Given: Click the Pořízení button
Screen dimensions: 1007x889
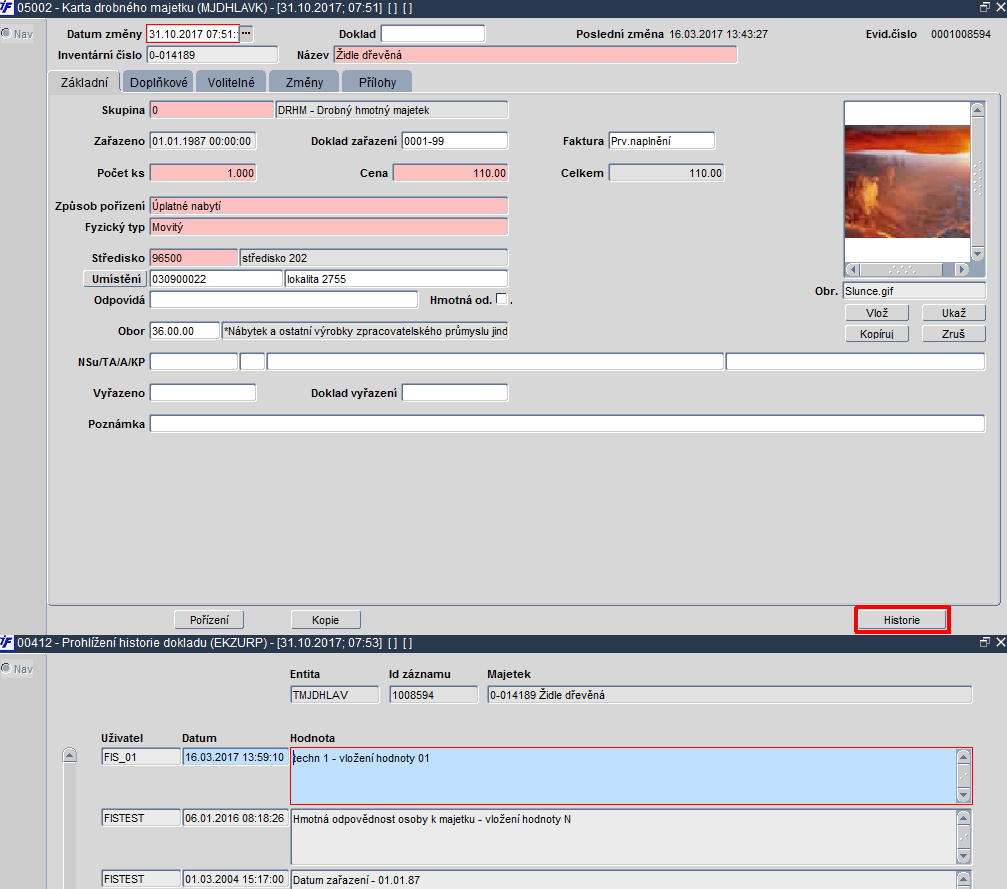Looking at the screenshot, I should (209, 620).
